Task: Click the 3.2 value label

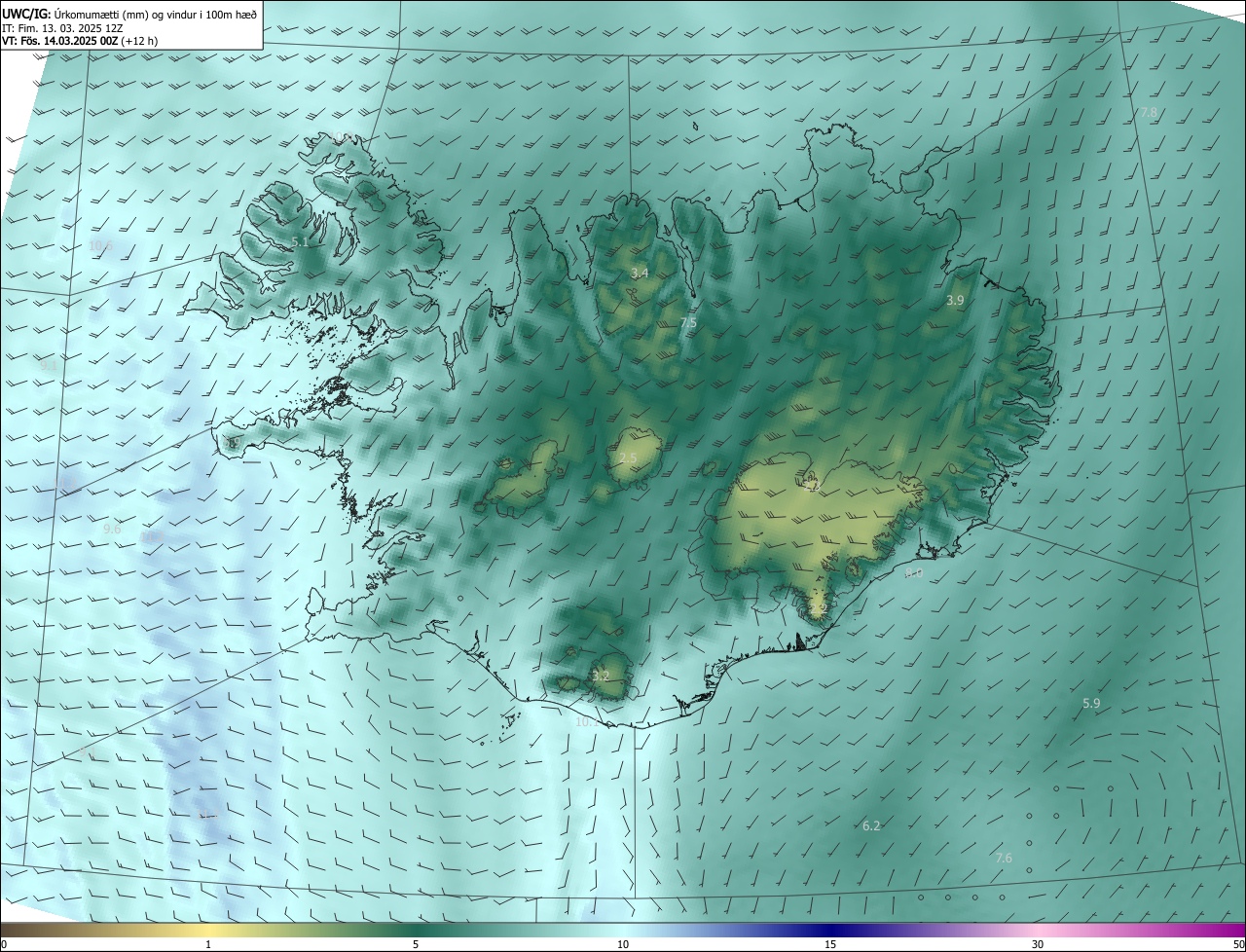Action: click(601, 676)
